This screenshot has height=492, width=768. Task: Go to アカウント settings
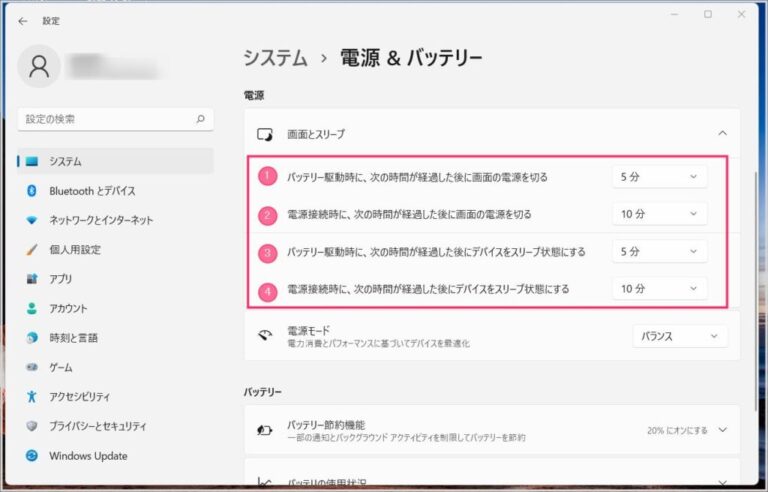tap(68, 309)
